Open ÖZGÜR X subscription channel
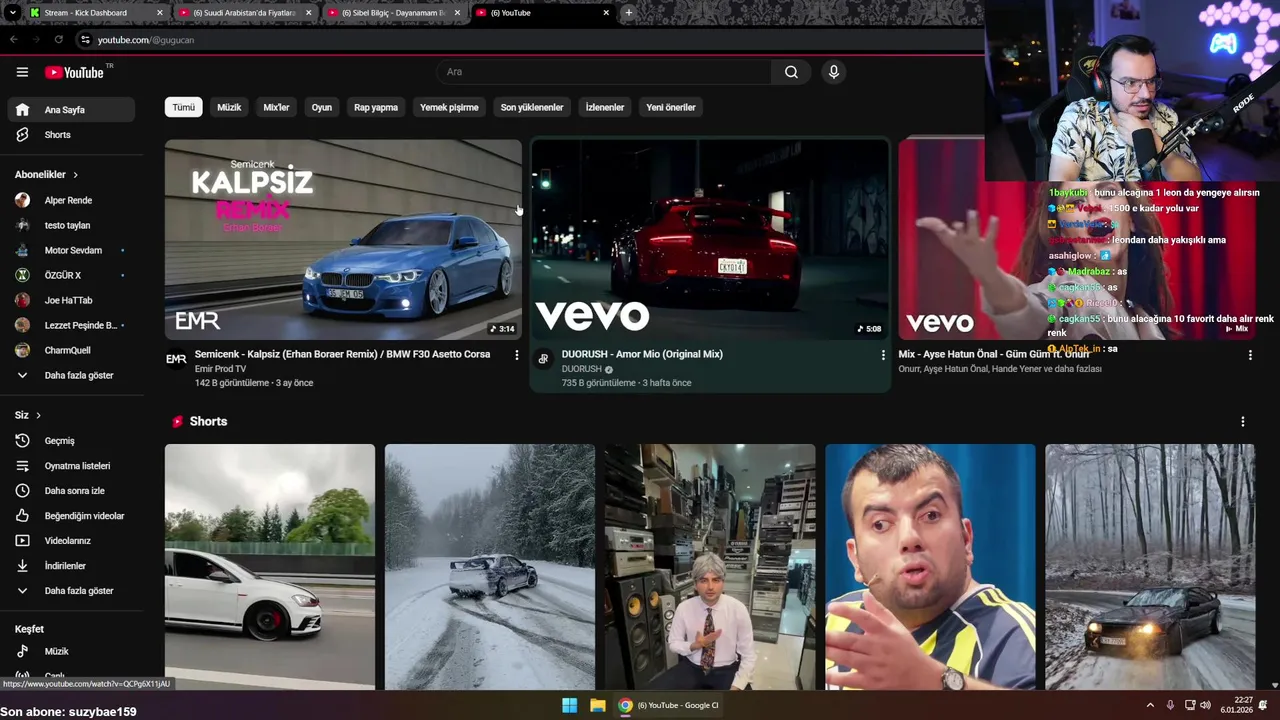 (x=70, y=276)
